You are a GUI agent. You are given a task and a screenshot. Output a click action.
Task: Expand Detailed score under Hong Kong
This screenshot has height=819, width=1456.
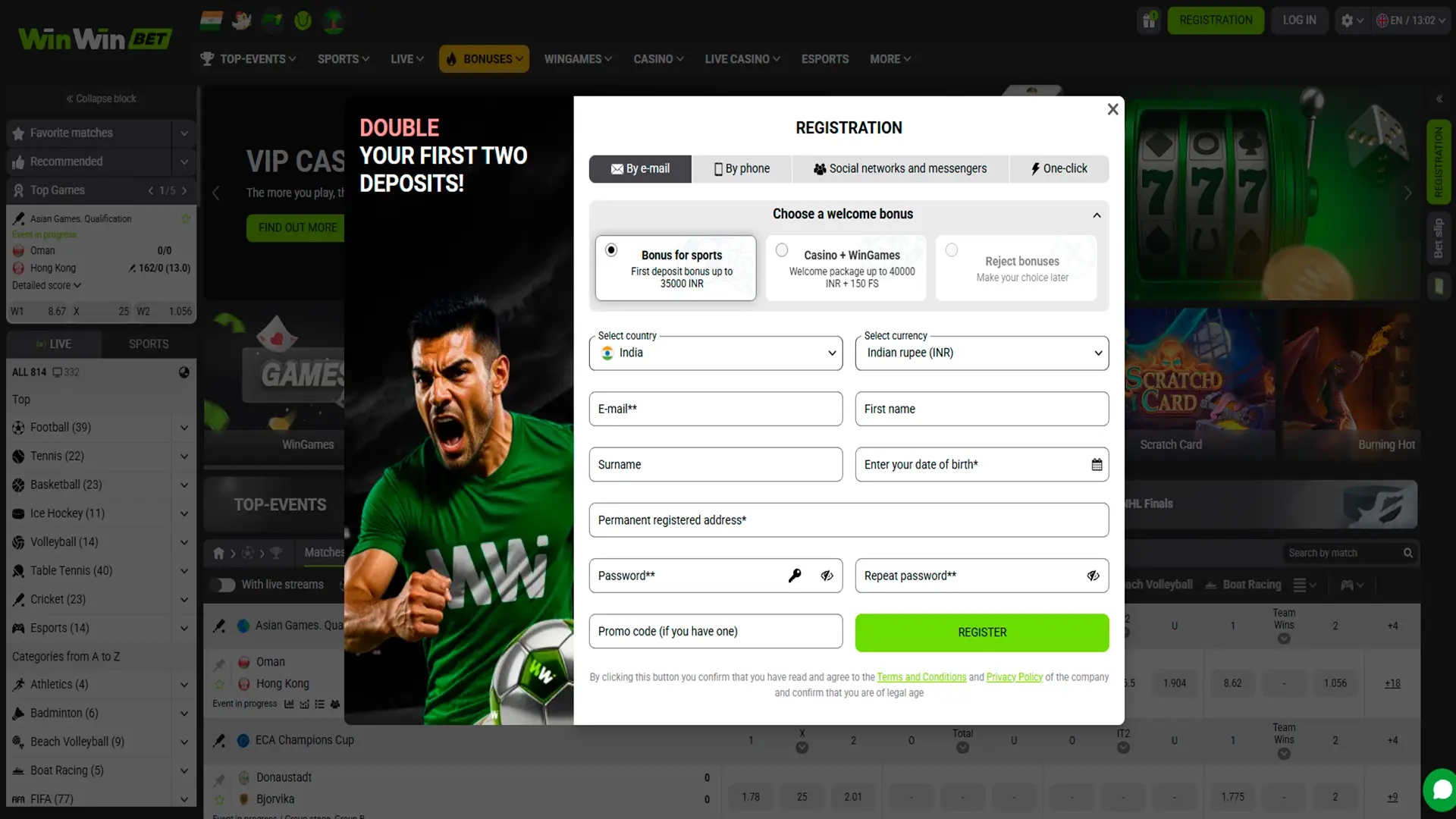[46, 286]
